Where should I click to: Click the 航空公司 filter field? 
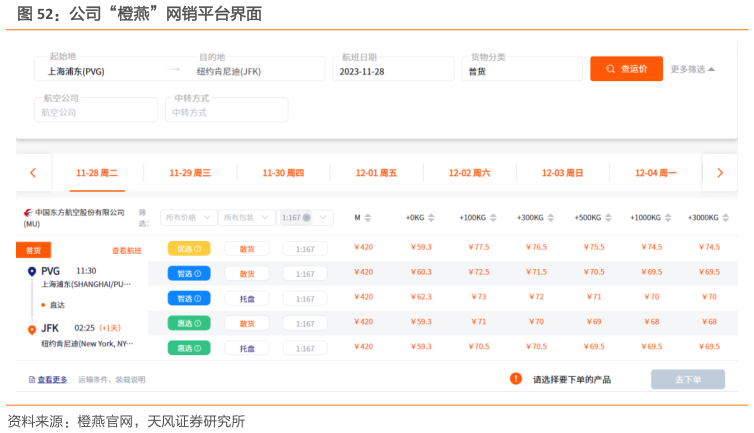96,110
